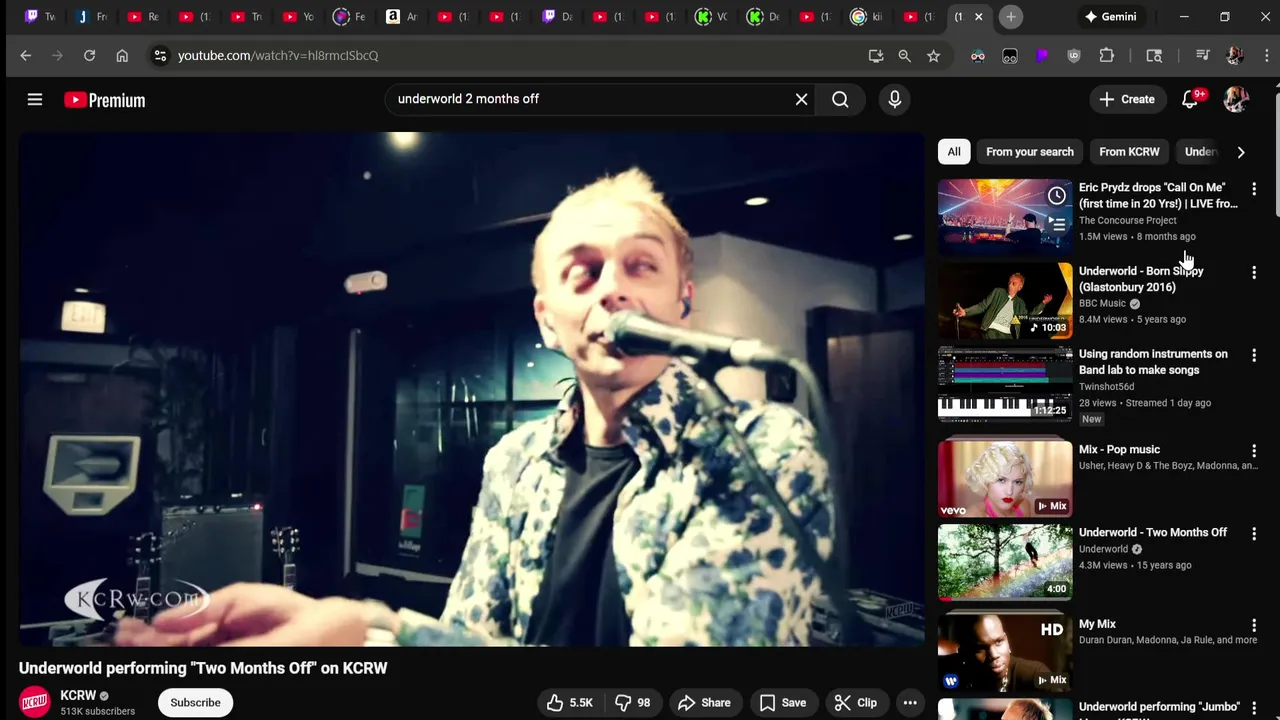Screen dimensions: 1280x720
Task: Open a new browser tab
Action: [1011, 17]
